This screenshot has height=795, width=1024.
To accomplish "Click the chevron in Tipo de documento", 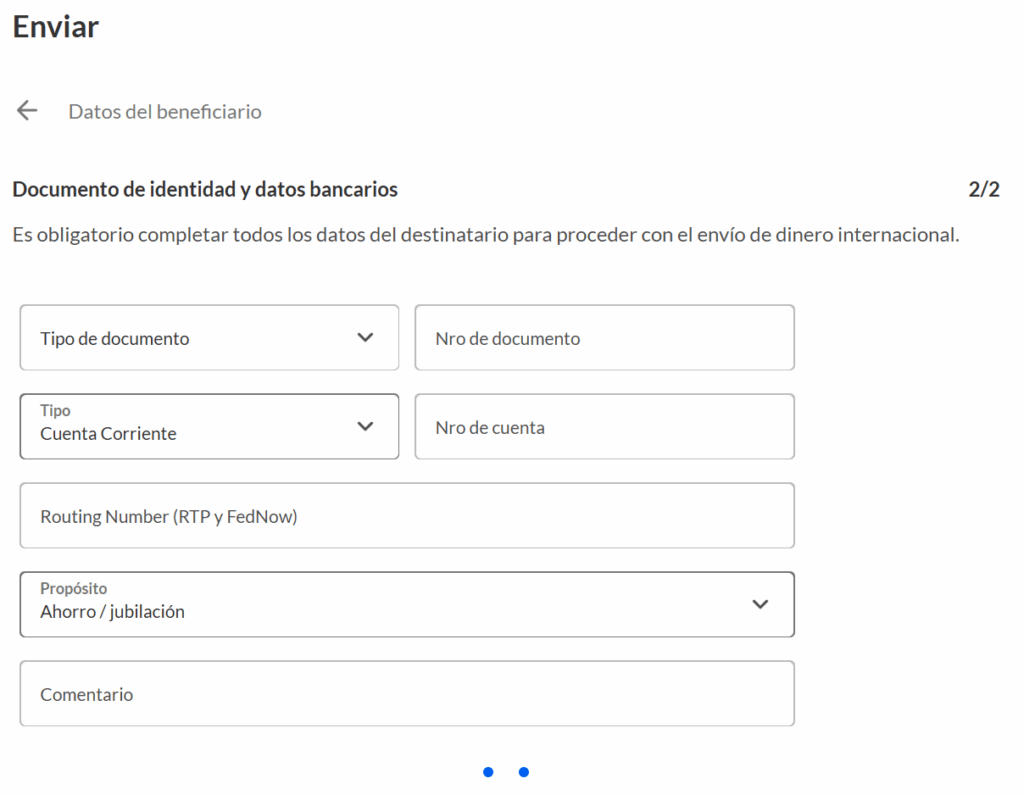I will 365,338.
